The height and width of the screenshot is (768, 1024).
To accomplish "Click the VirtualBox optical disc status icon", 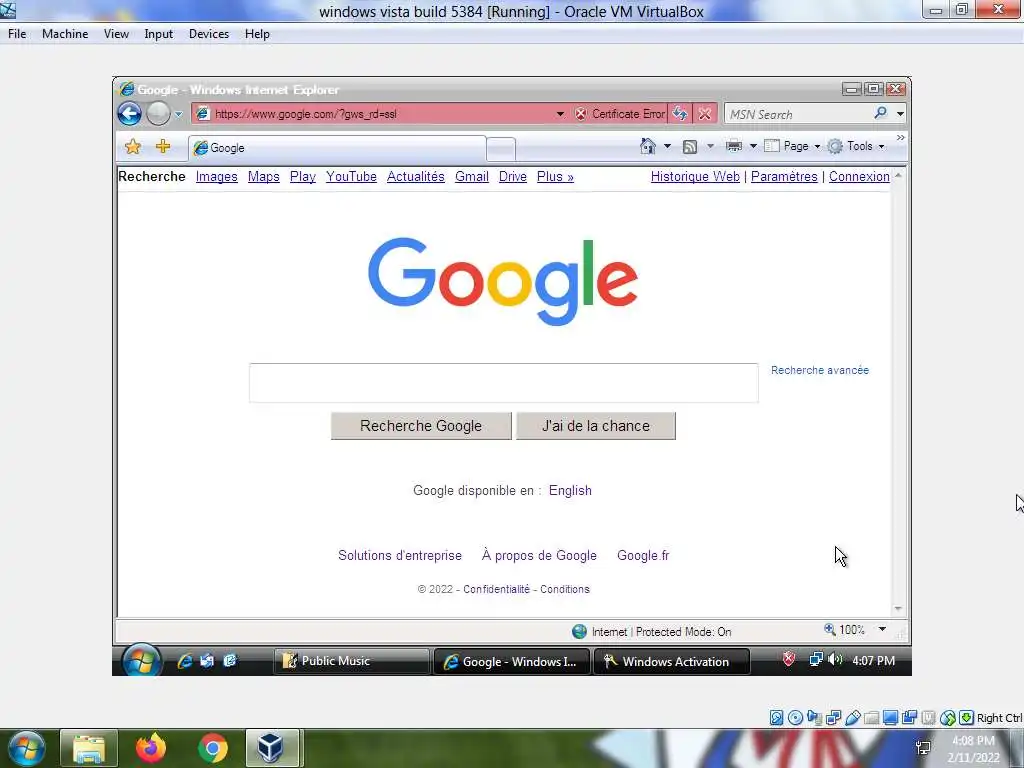I will [x=795, y=718].
